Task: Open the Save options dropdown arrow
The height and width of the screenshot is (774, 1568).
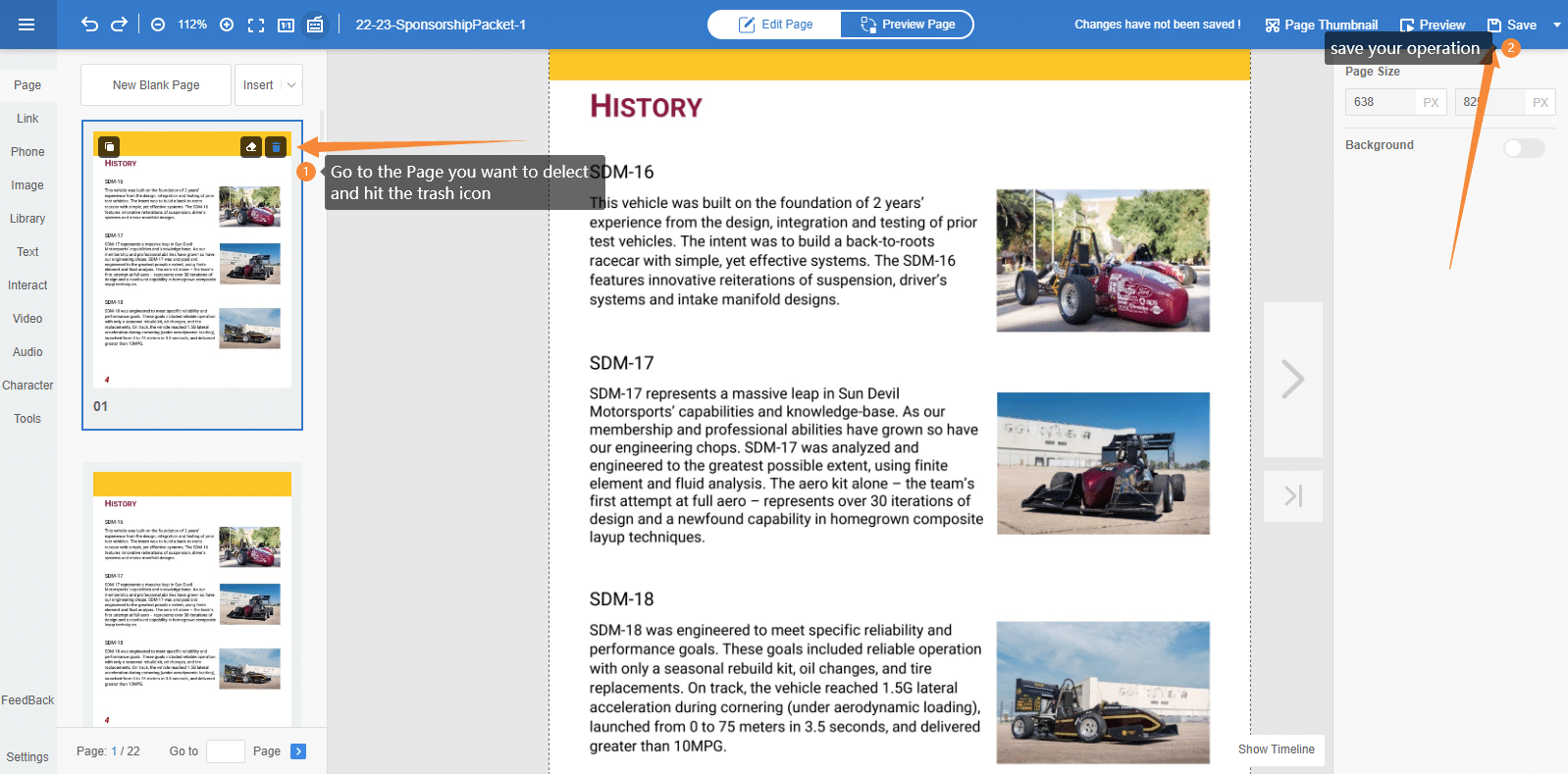Action: click(1556, 25)
